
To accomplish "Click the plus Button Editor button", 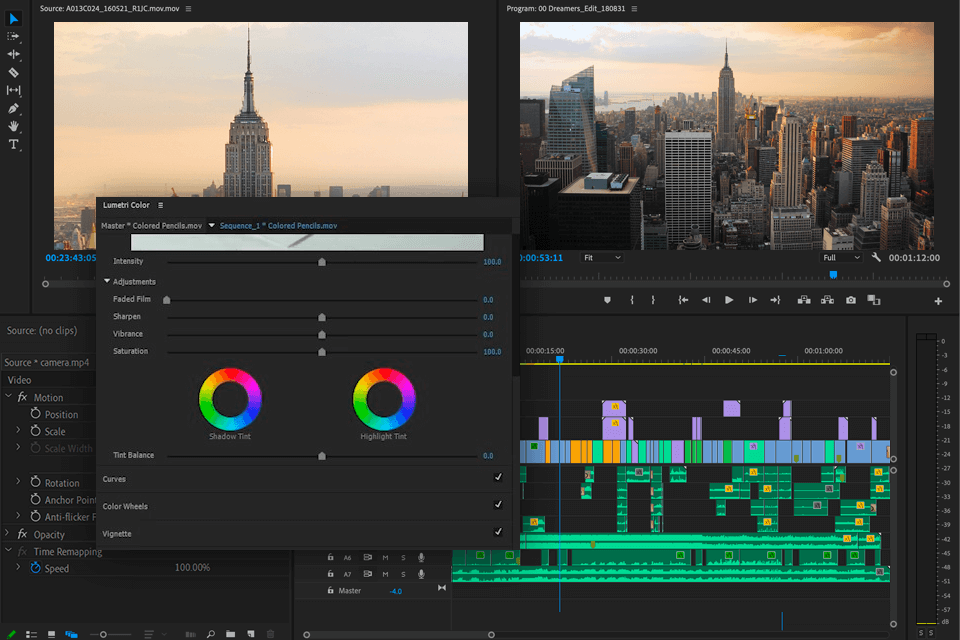I will point(938,301).
